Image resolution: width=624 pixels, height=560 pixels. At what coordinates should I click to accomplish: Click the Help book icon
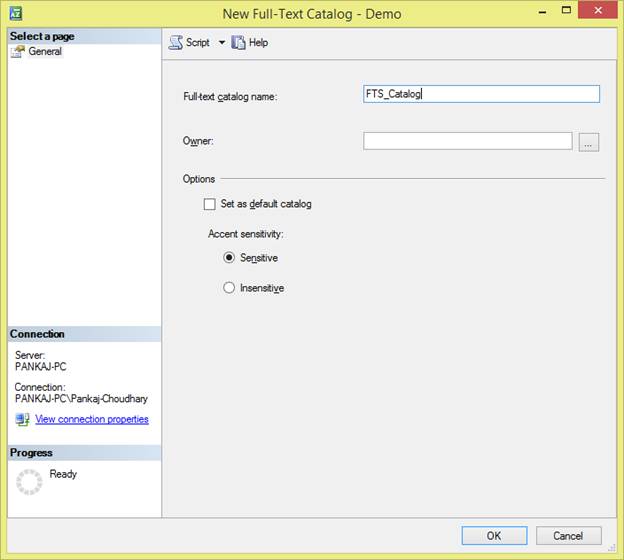click(x=238, y=43)
